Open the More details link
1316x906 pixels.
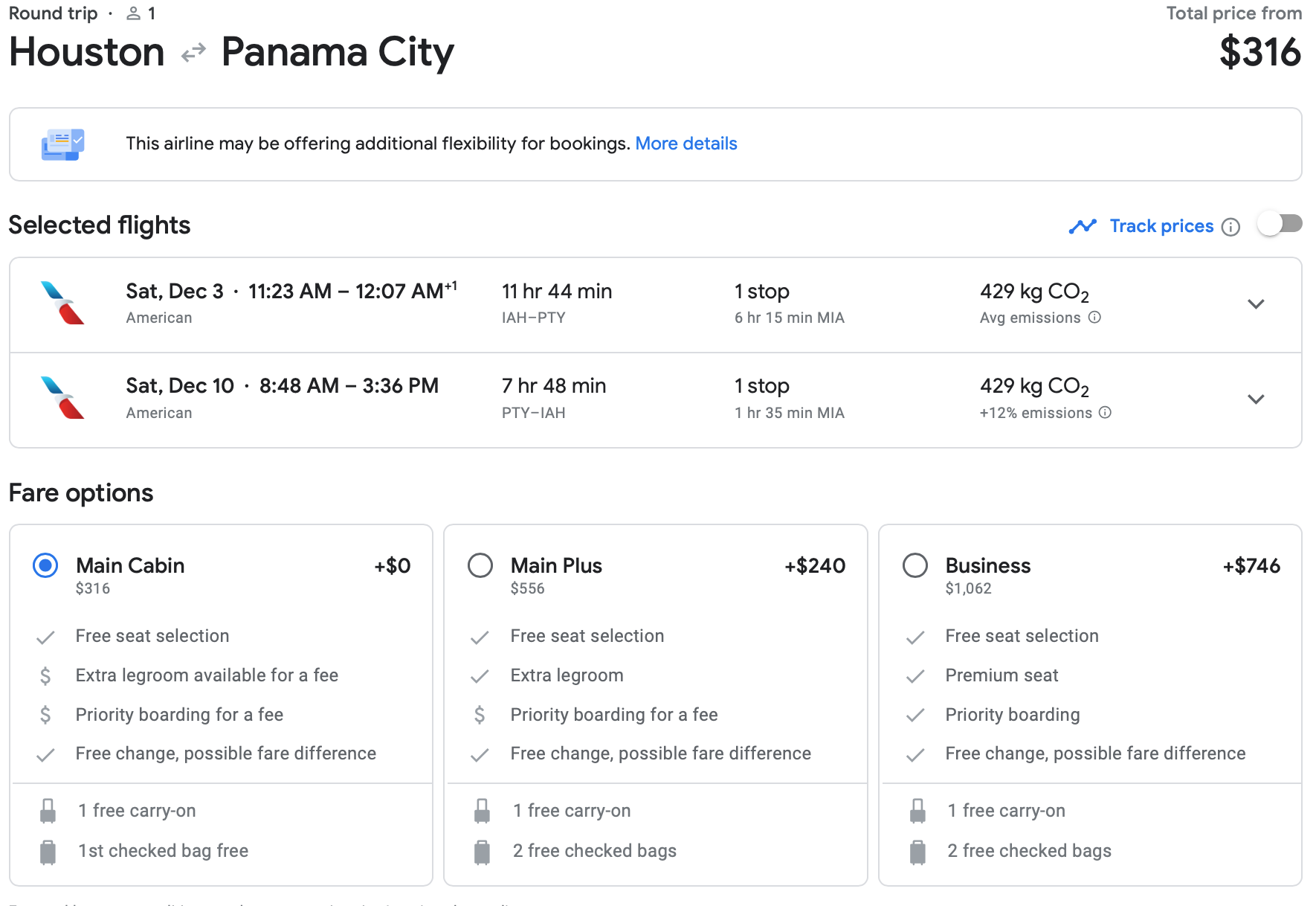686,144
